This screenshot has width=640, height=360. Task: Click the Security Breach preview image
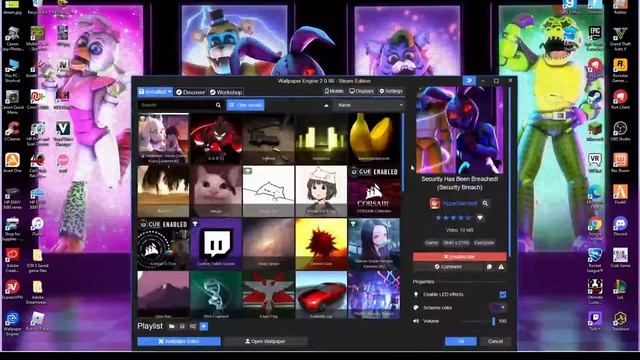coord(460,130)
